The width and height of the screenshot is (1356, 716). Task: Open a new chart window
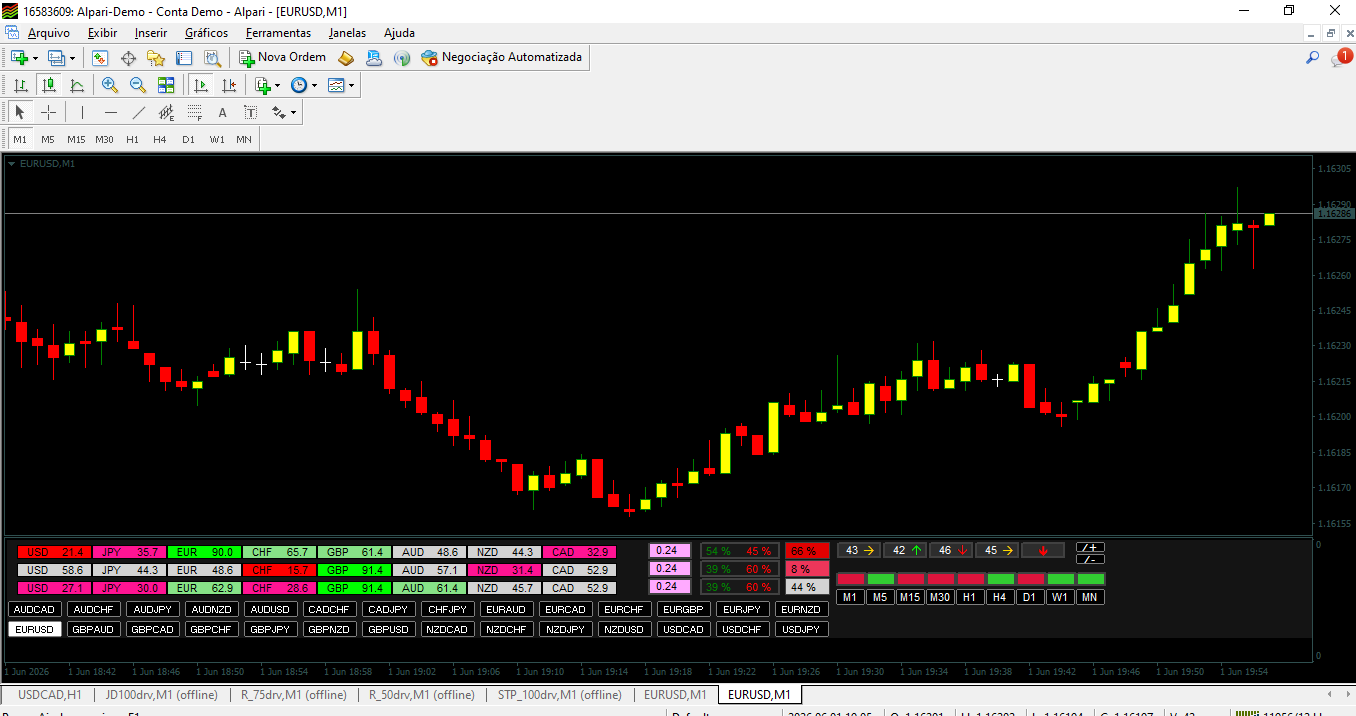(19, 58)
